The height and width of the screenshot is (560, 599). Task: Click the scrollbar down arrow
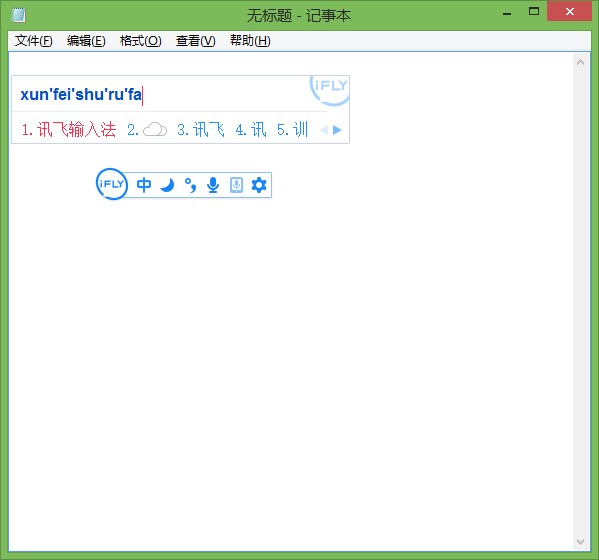click(580, 542)
